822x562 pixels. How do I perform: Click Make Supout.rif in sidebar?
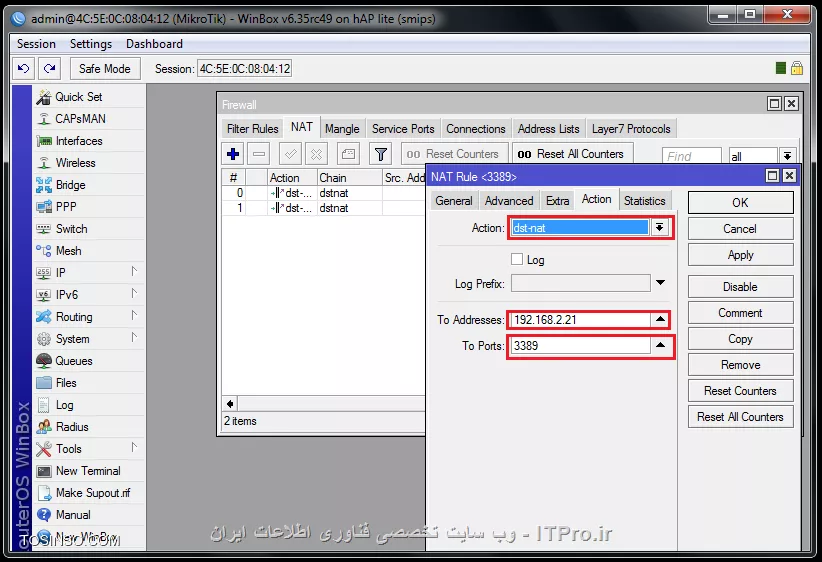[93, 493]
